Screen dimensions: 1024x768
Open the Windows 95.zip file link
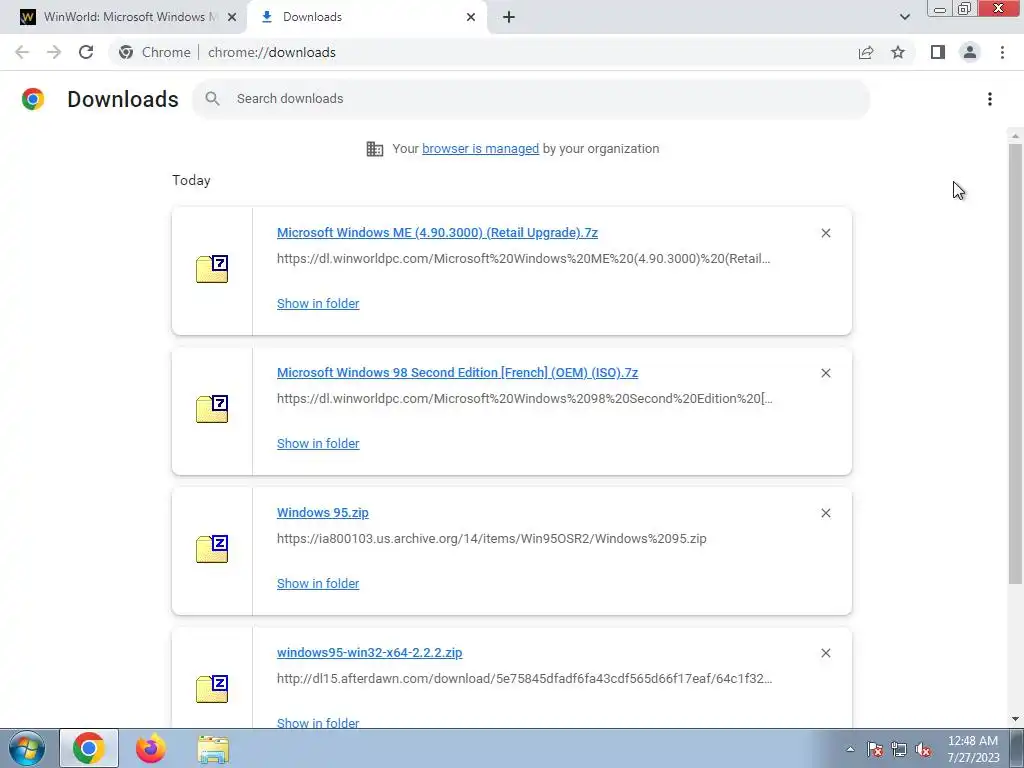coord(323,513)
